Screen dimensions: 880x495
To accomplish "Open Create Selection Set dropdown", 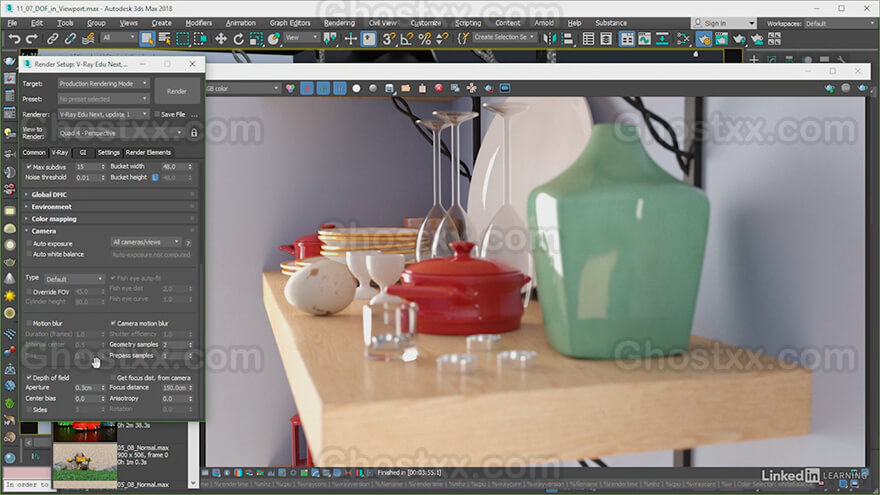I will click(504, 37).
